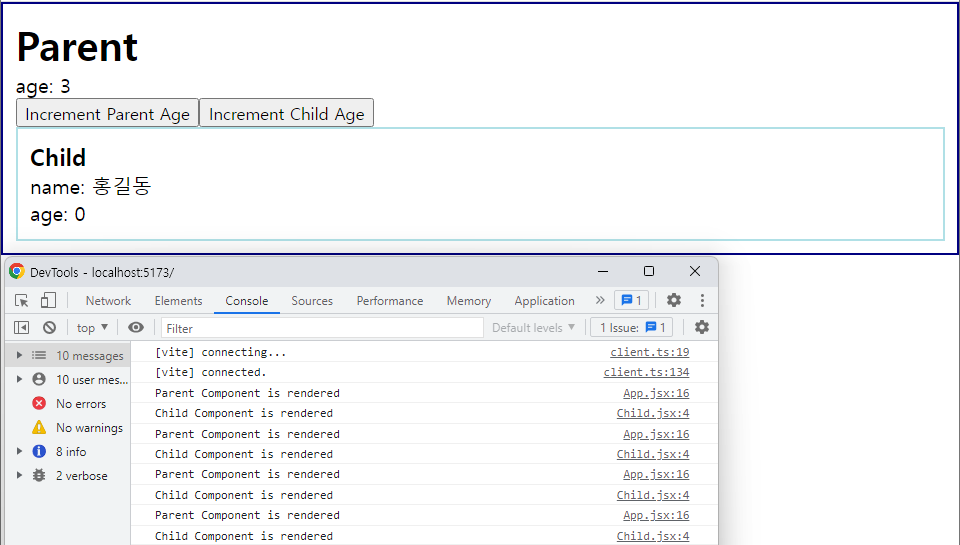
Task: Expand the 10 messages group
Action: (x=19, y=355)
